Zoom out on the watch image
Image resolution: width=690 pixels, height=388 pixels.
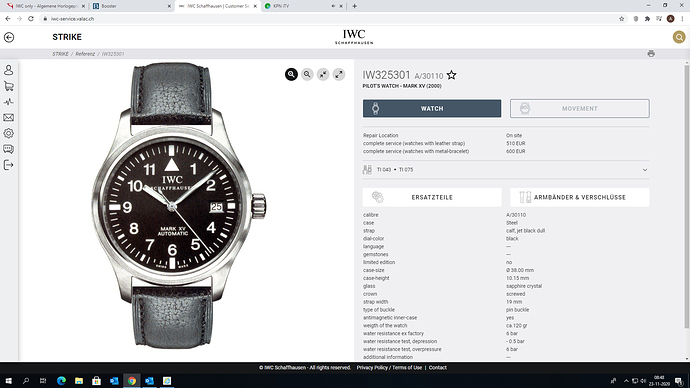[x=307, y=74]
